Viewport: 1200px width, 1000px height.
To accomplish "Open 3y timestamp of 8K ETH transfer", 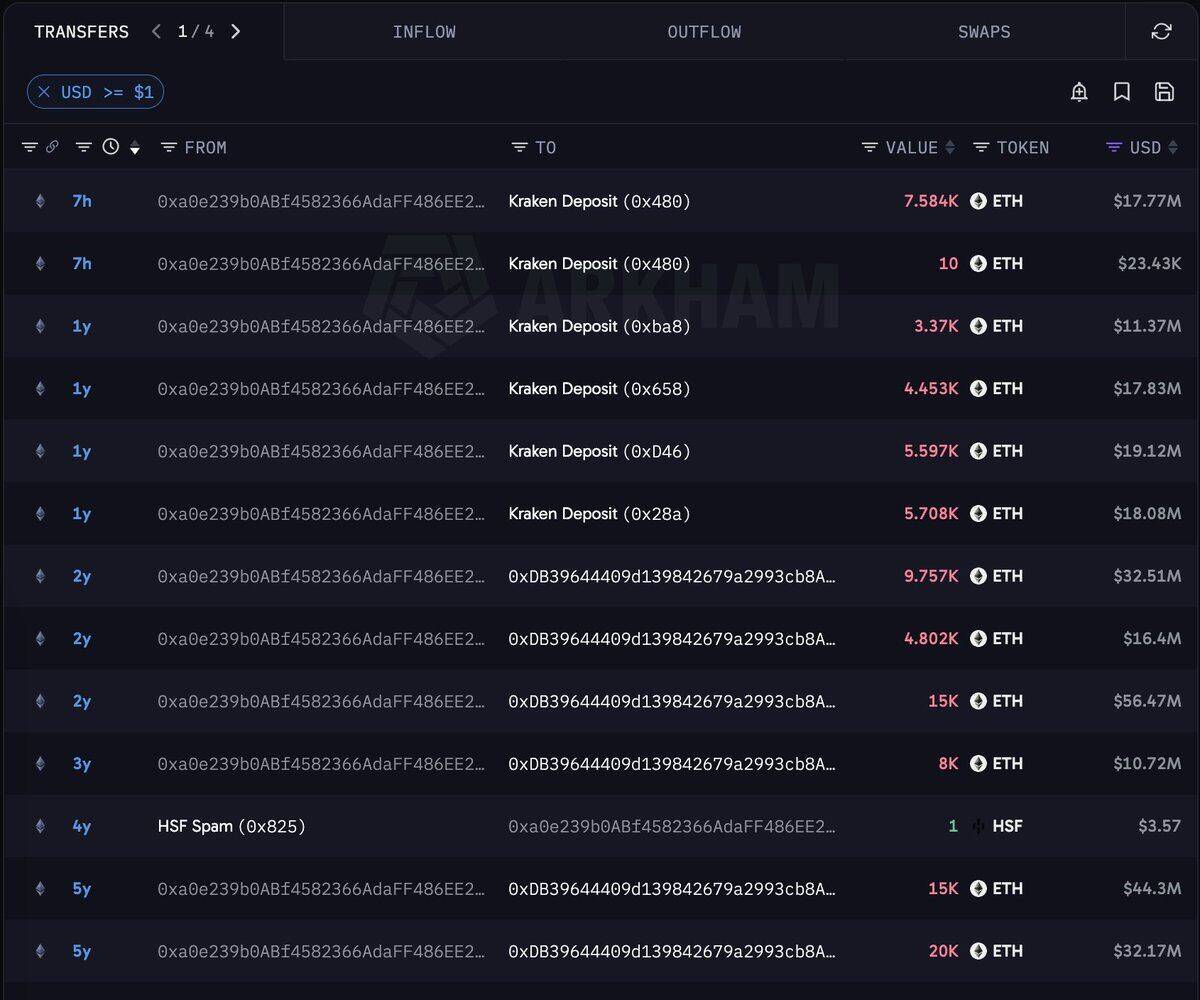I will coord(82,764).
